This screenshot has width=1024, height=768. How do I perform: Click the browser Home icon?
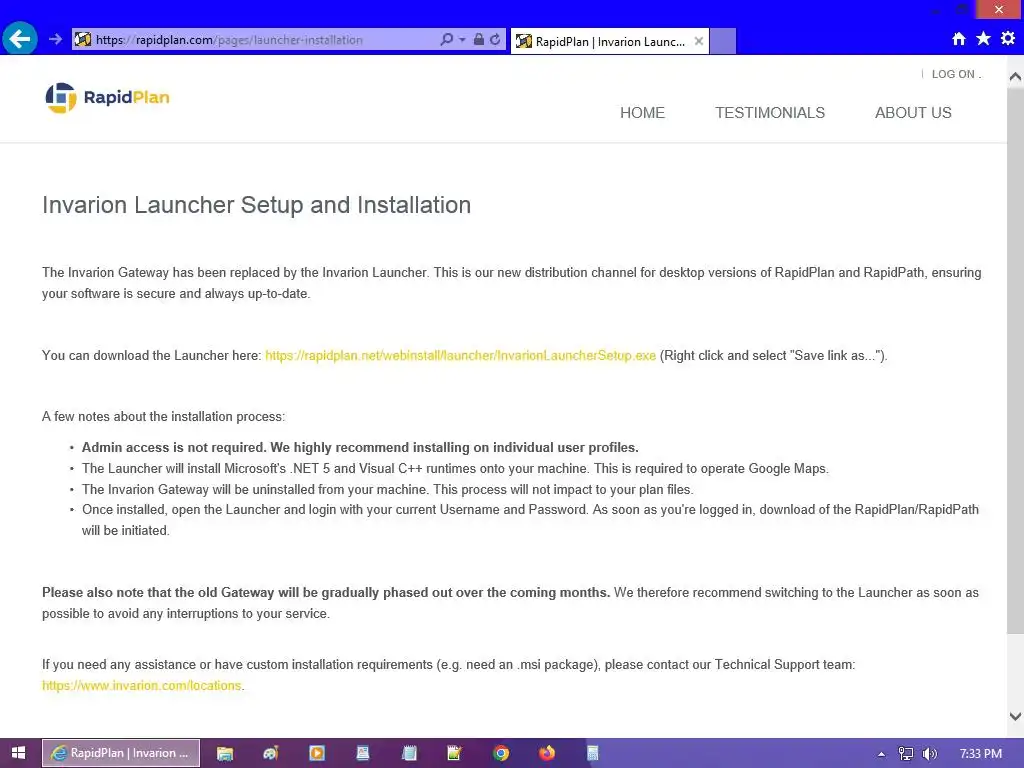[959, 39]
